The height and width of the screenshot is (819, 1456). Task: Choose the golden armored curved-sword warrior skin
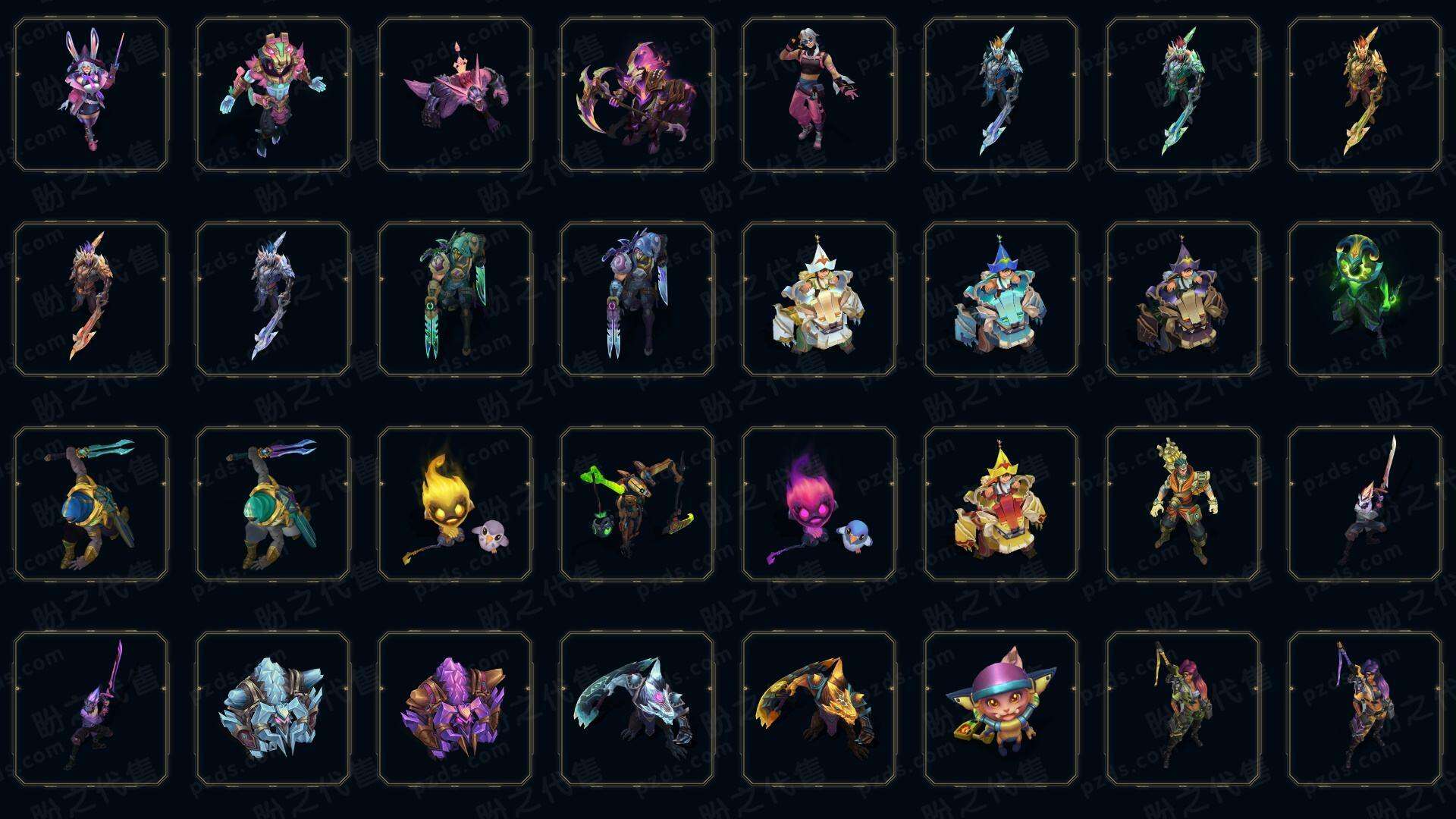1365,95
